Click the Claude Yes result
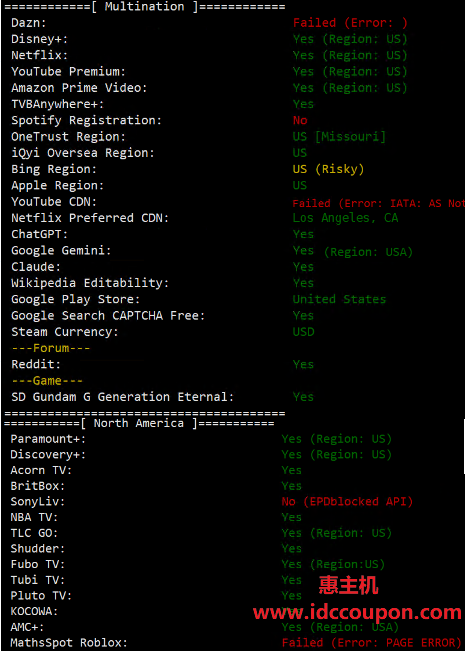Screen dimensions: 465x651 coord(303,267)
